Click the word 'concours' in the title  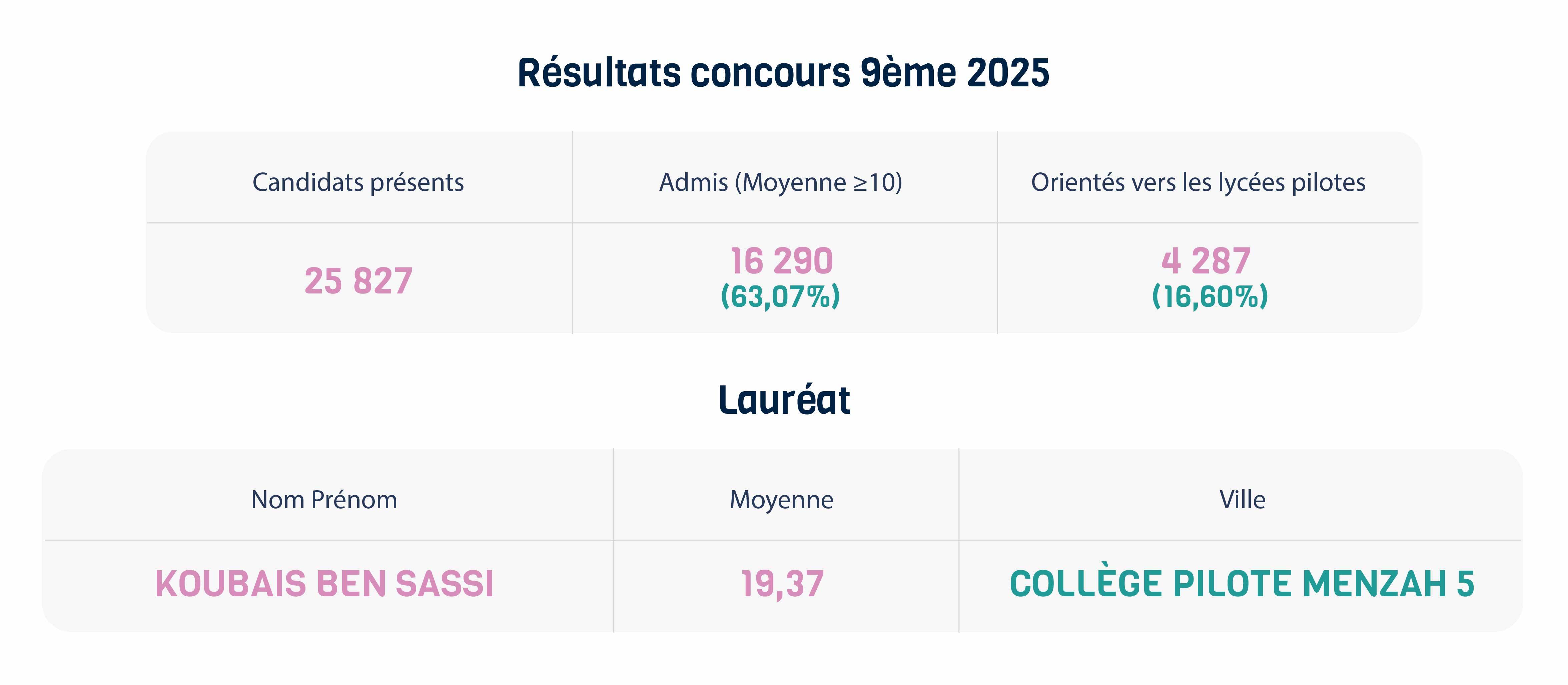coord(770,75)
